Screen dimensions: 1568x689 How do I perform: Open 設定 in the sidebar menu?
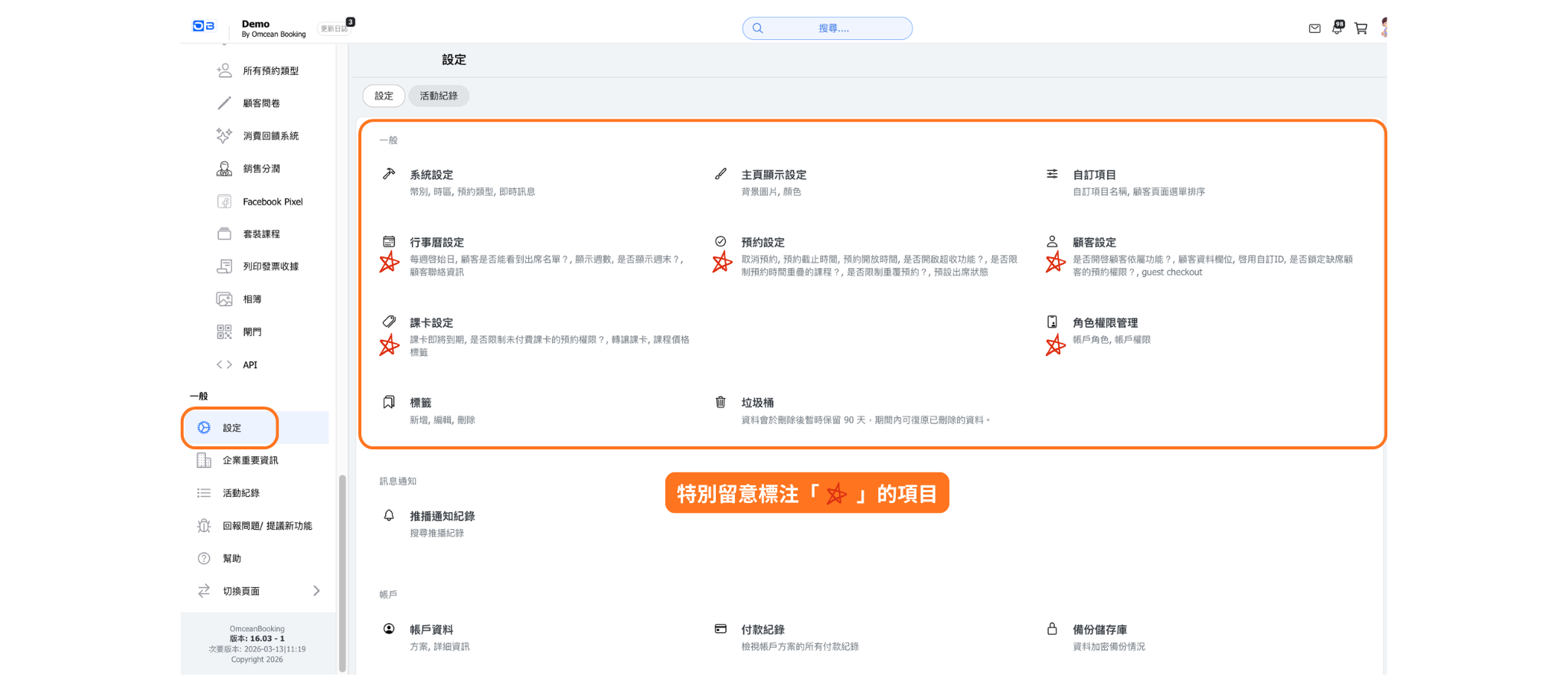coord(231,428)
